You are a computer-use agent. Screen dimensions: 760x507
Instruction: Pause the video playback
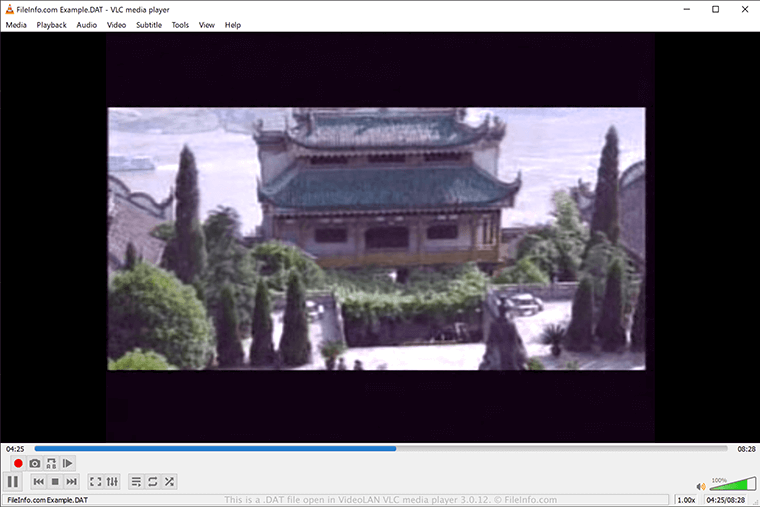coord(14,482)
